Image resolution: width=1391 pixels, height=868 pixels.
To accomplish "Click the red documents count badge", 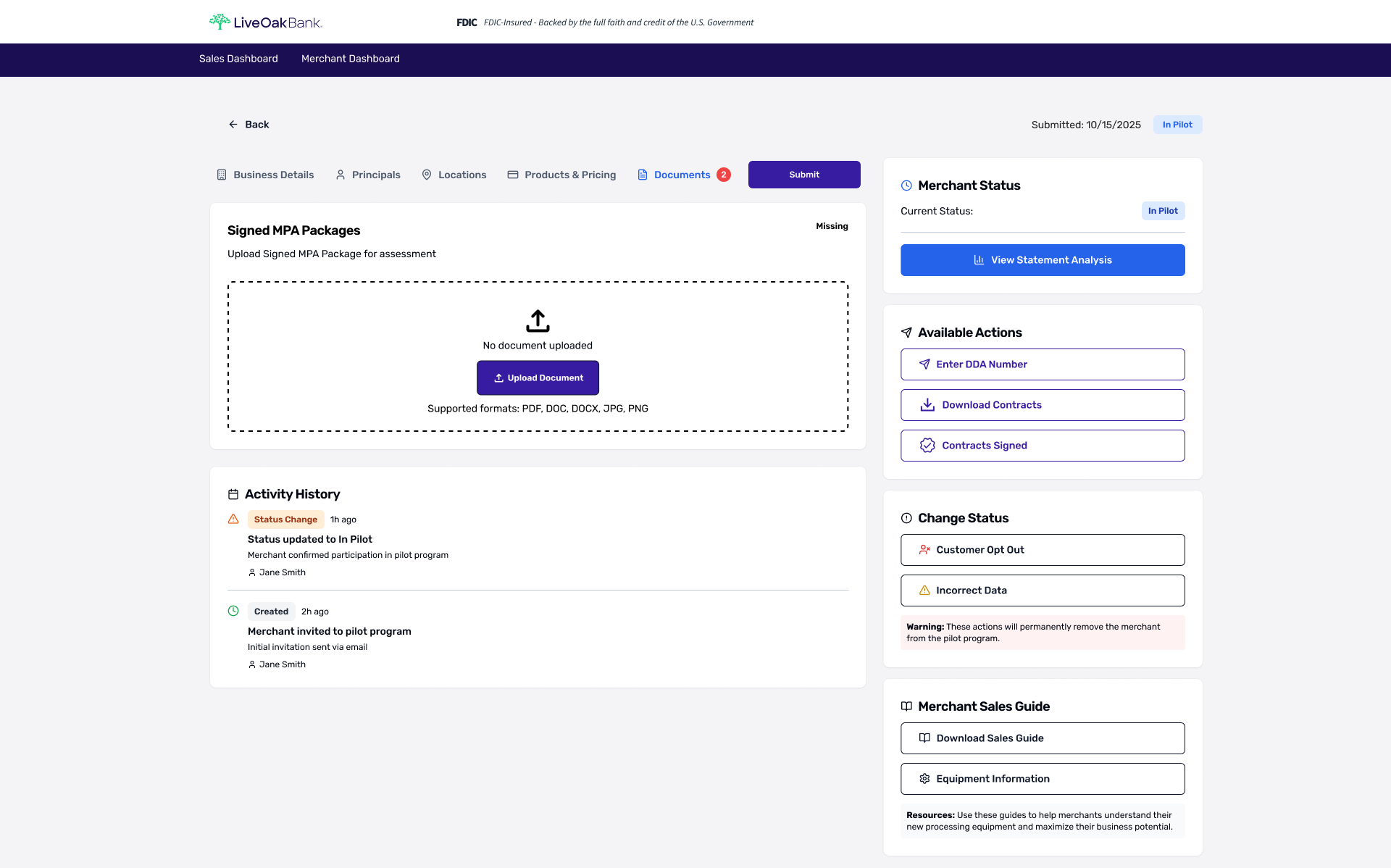I will [723, 175].
